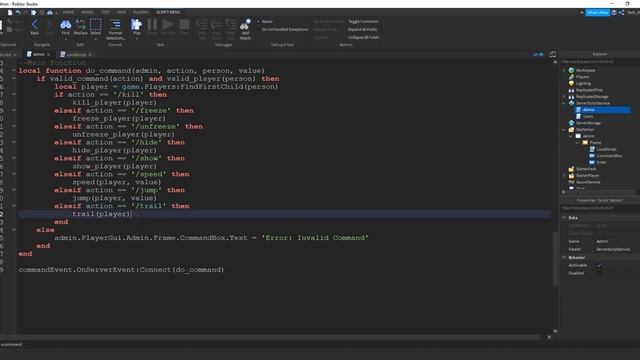
Task: Click Format Selection icon
Action: tap(116, 24)
